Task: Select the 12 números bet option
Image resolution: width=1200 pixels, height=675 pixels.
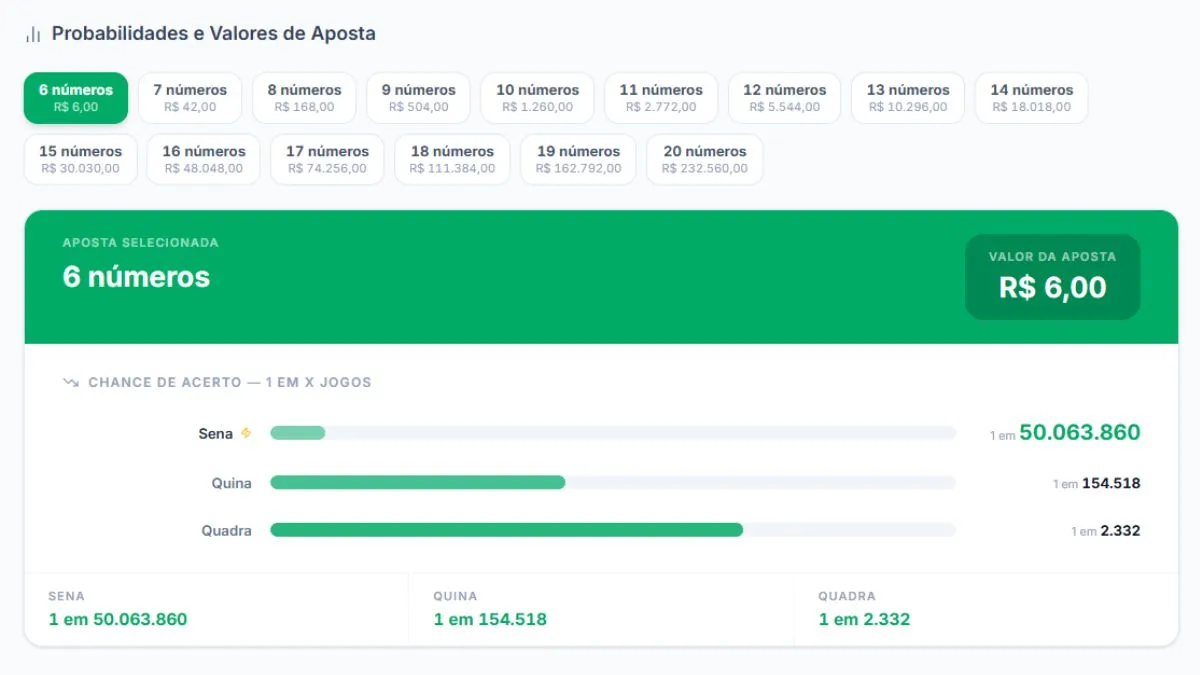Action: 785,98
